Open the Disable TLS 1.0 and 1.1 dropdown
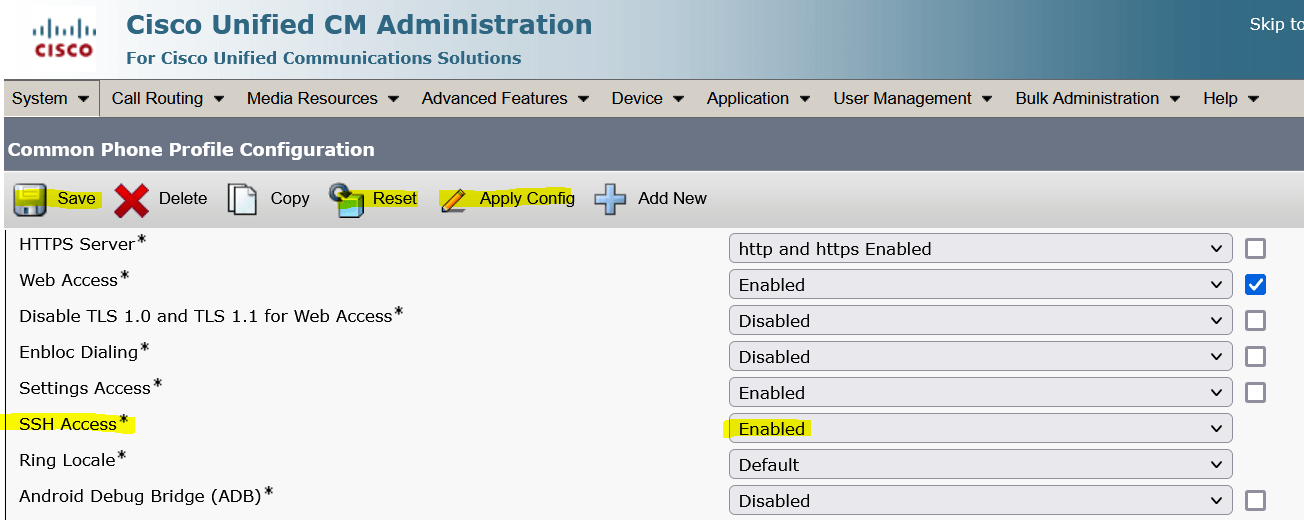Screen dimensions: 1304x520 click(x=981, y=321)
